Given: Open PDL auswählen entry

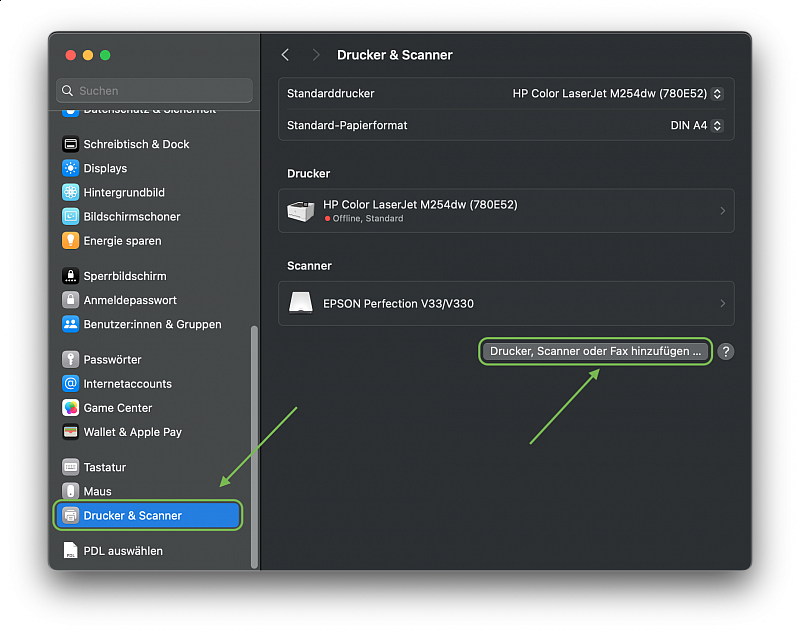Looking at the screenshot, I should pos(148,551).
